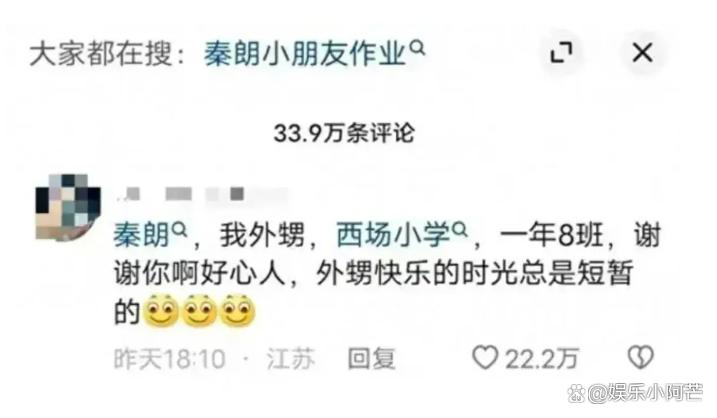Dislike the comment via broken heart icon
This screenshot has width=717, height=418.
point(641,357)
